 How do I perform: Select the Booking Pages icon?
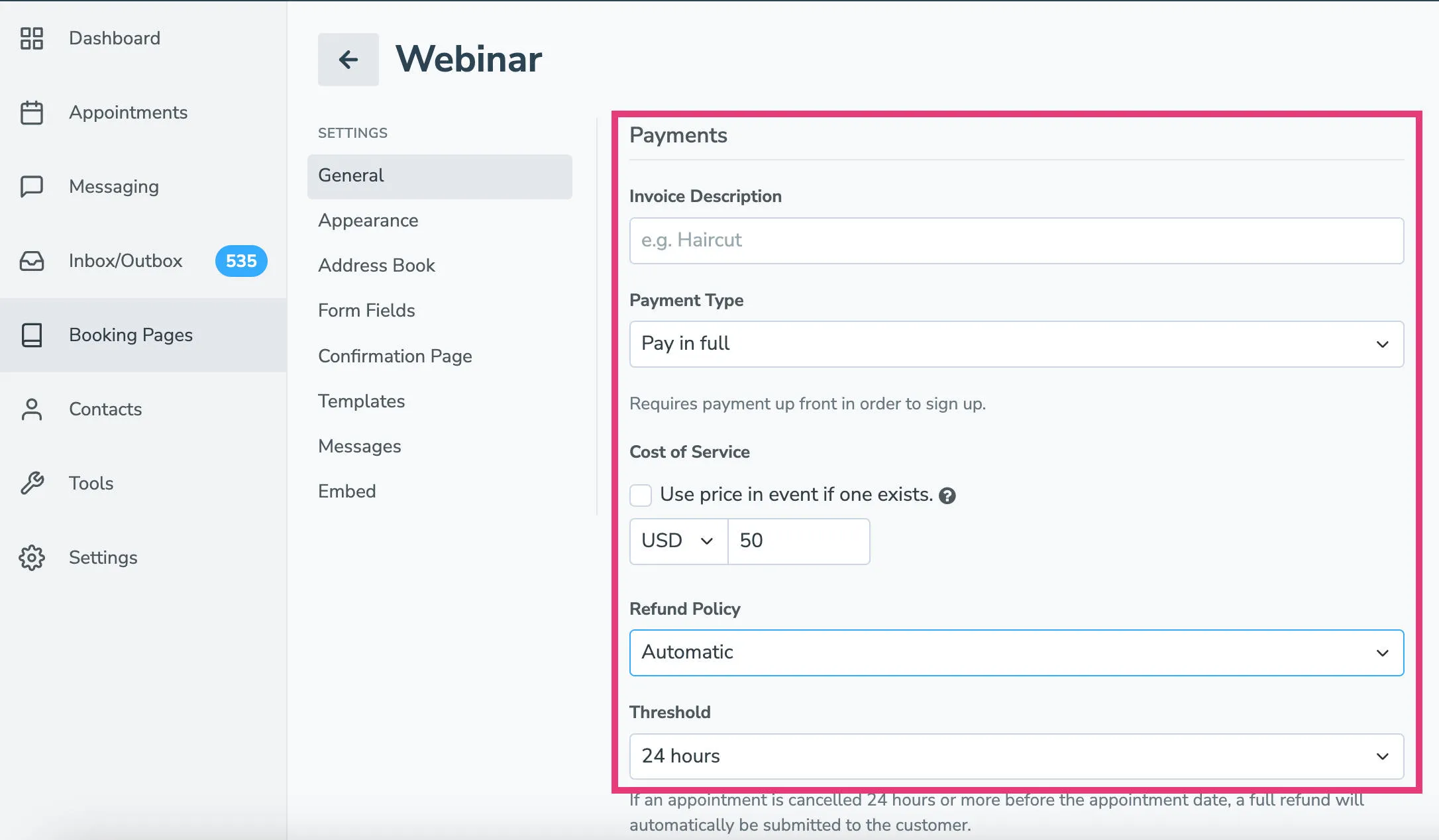click(32, 335)
